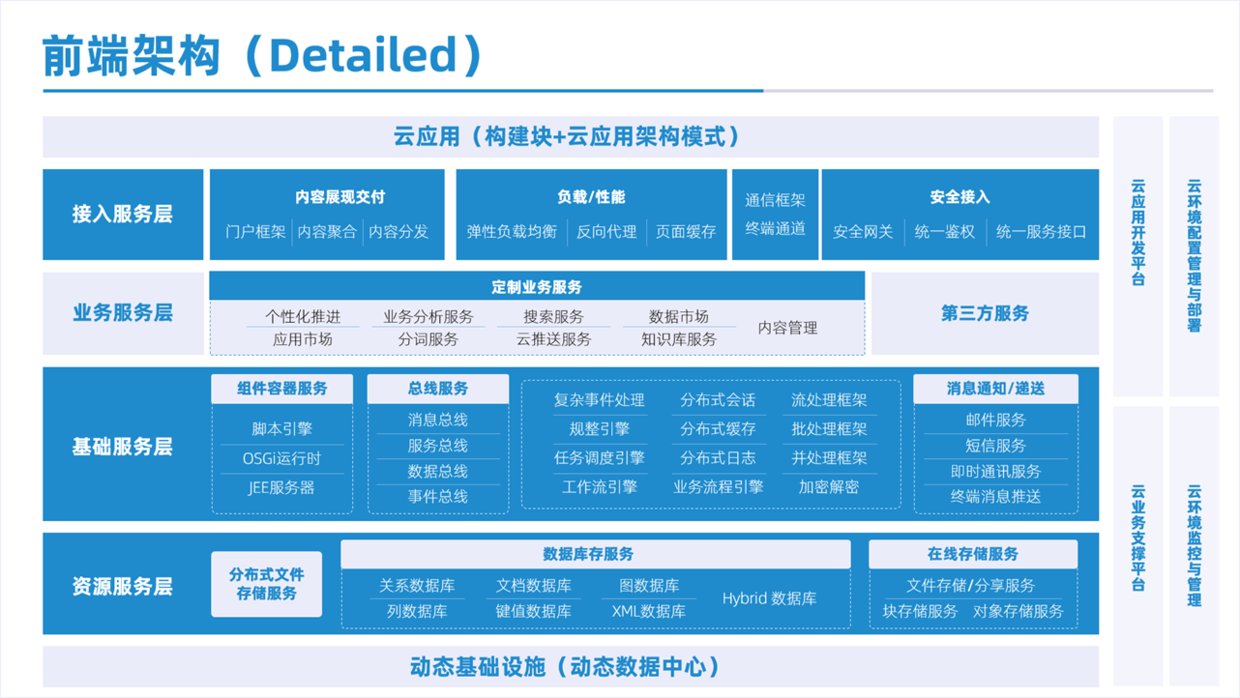Open the 资源服务层 section

(x=122, y=584)
